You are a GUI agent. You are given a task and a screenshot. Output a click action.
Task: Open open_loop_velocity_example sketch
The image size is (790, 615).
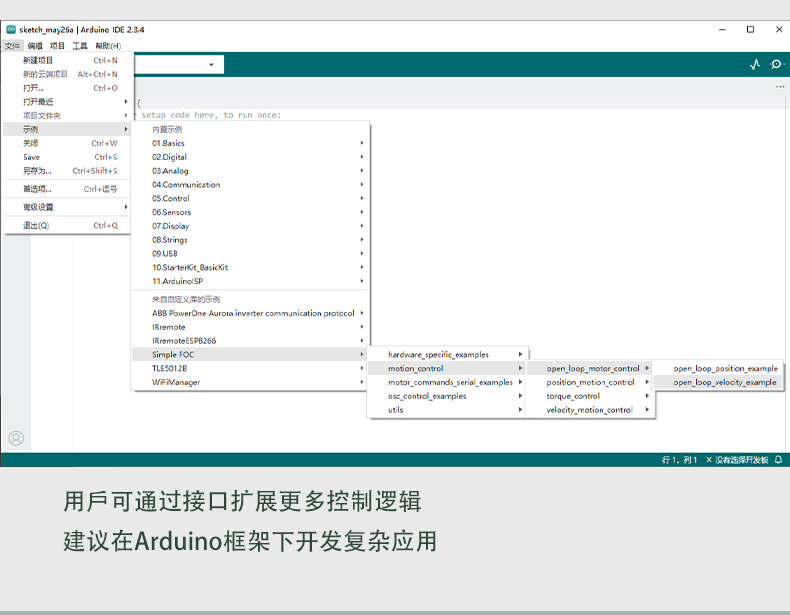click(718, 382)
